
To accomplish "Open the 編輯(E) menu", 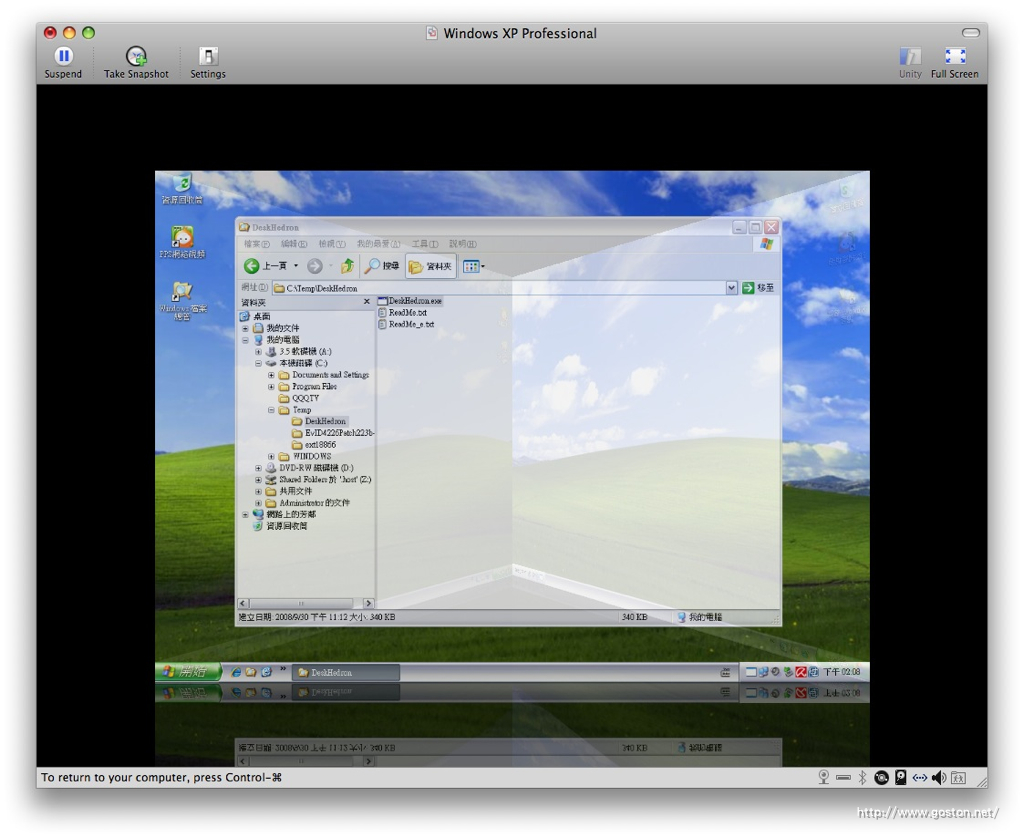I will [x=293, y=244].
